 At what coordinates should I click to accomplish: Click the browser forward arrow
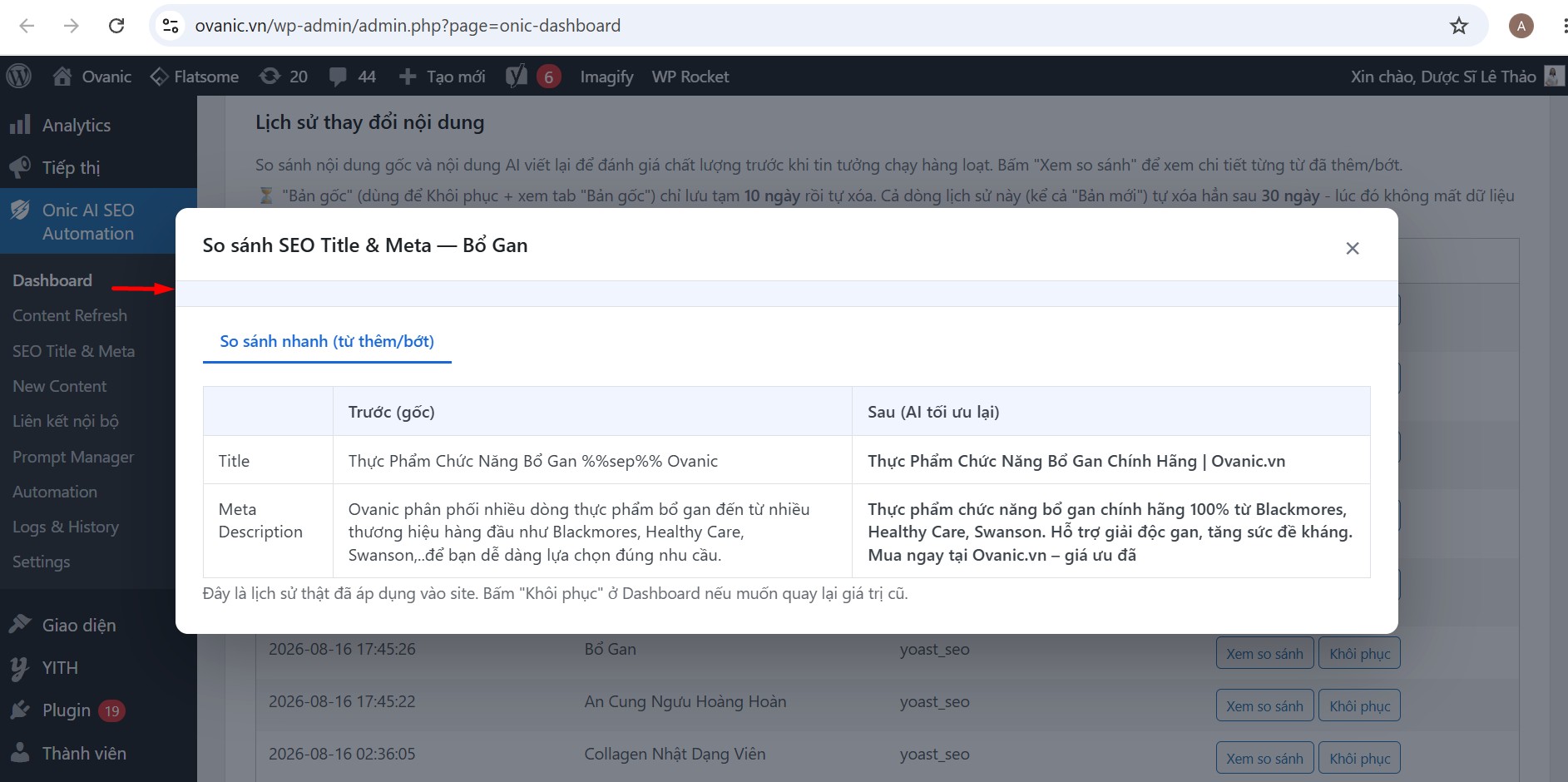coord(72,26)
